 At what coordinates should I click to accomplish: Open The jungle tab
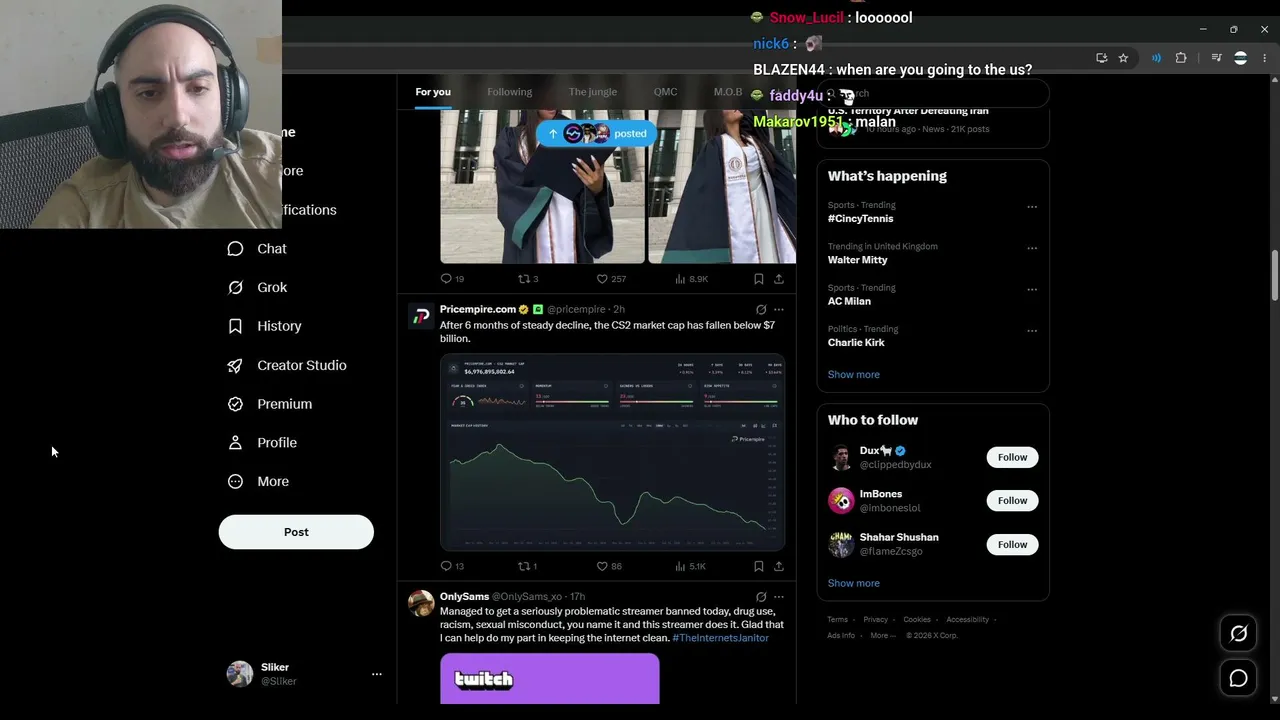(x=593, y=92)
